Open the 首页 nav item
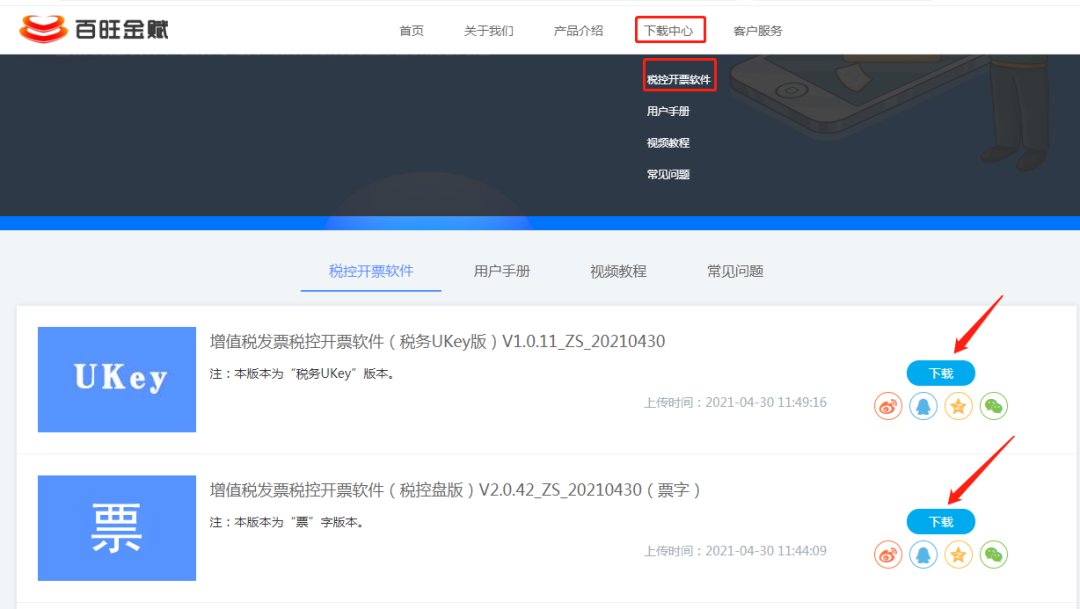The height and width of the screenshot is (609, 1080). (x=411, y=30)
